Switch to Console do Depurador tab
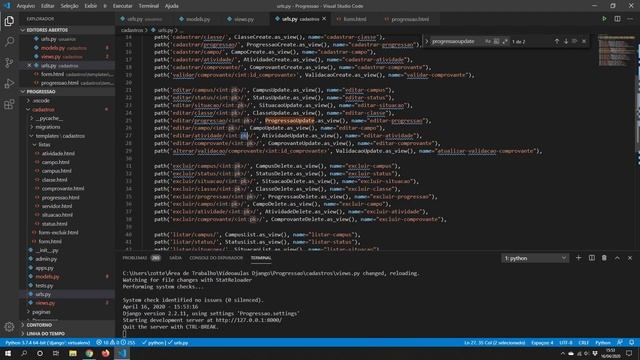 (216, 258)
